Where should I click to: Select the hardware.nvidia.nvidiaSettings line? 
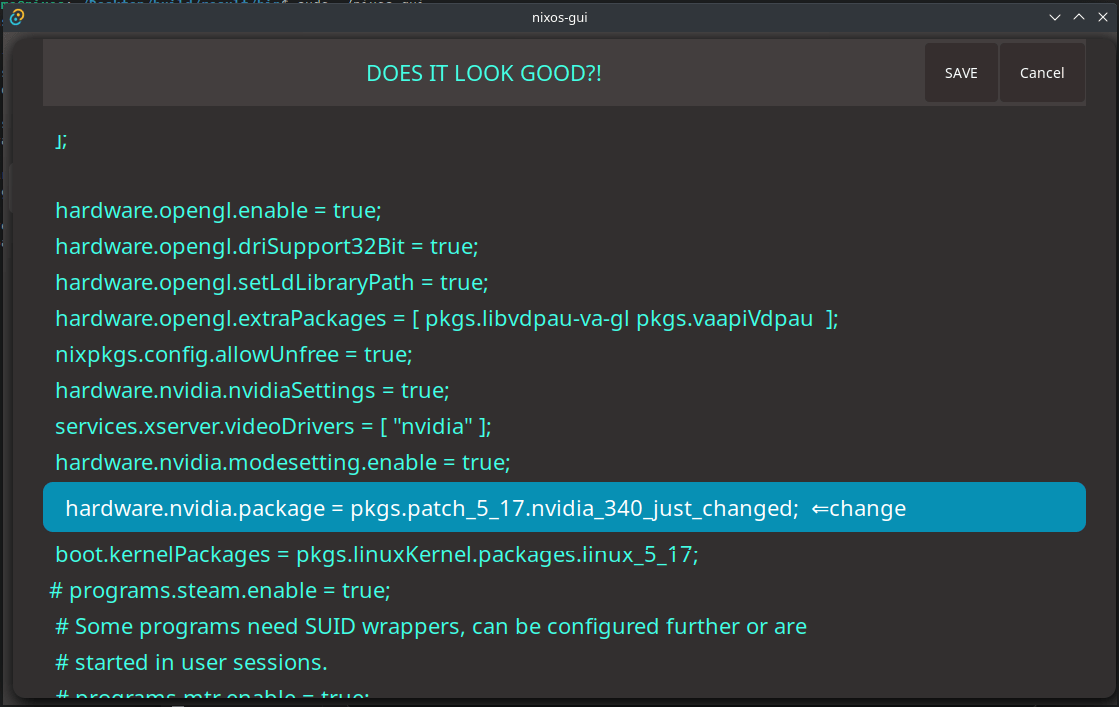pyautogui.click(x=250, y=390)
